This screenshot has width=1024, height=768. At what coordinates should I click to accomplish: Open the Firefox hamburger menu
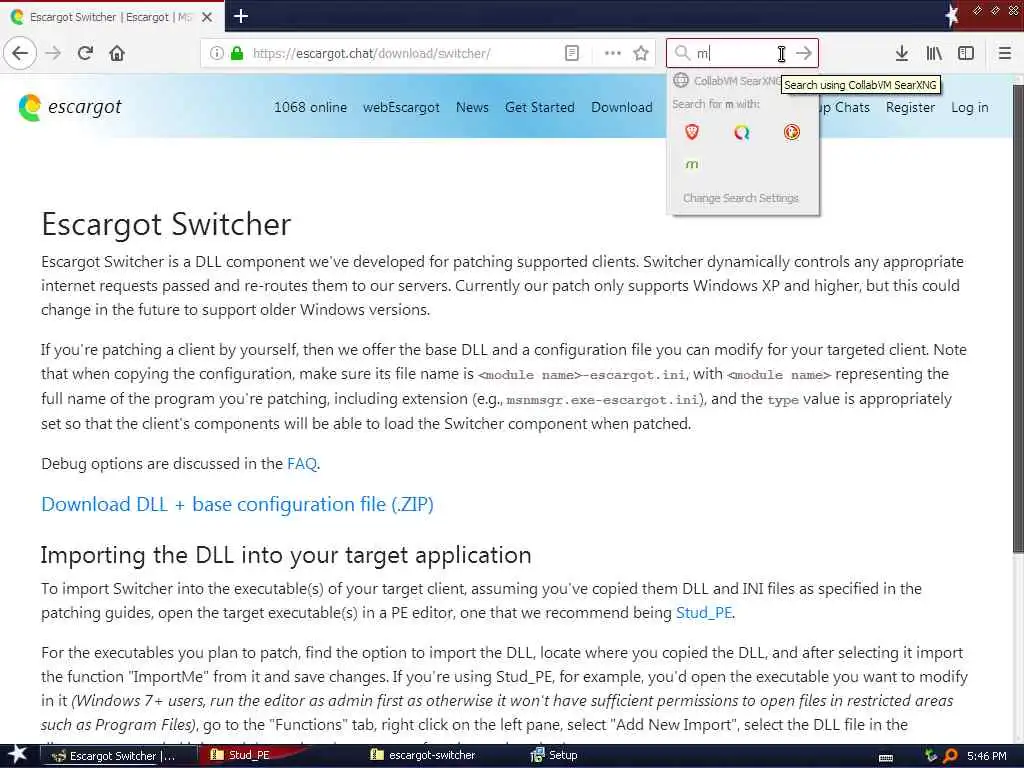click(1004, 53)
